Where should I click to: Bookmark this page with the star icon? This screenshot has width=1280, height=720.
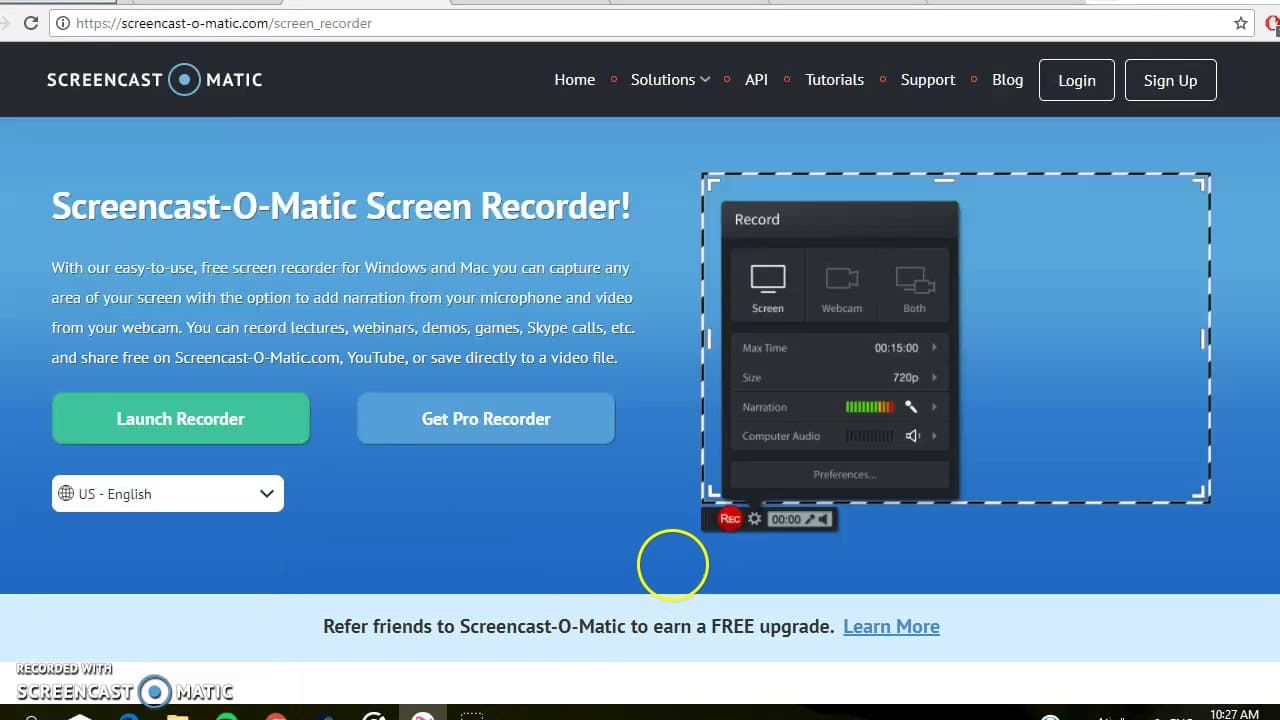1241,23
